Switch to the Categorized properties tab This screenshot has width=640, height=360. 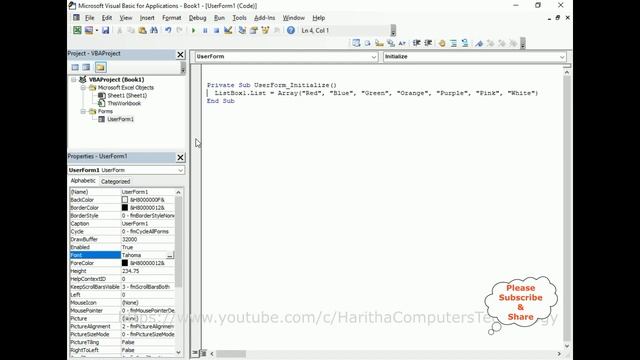(x=116, y=182)
